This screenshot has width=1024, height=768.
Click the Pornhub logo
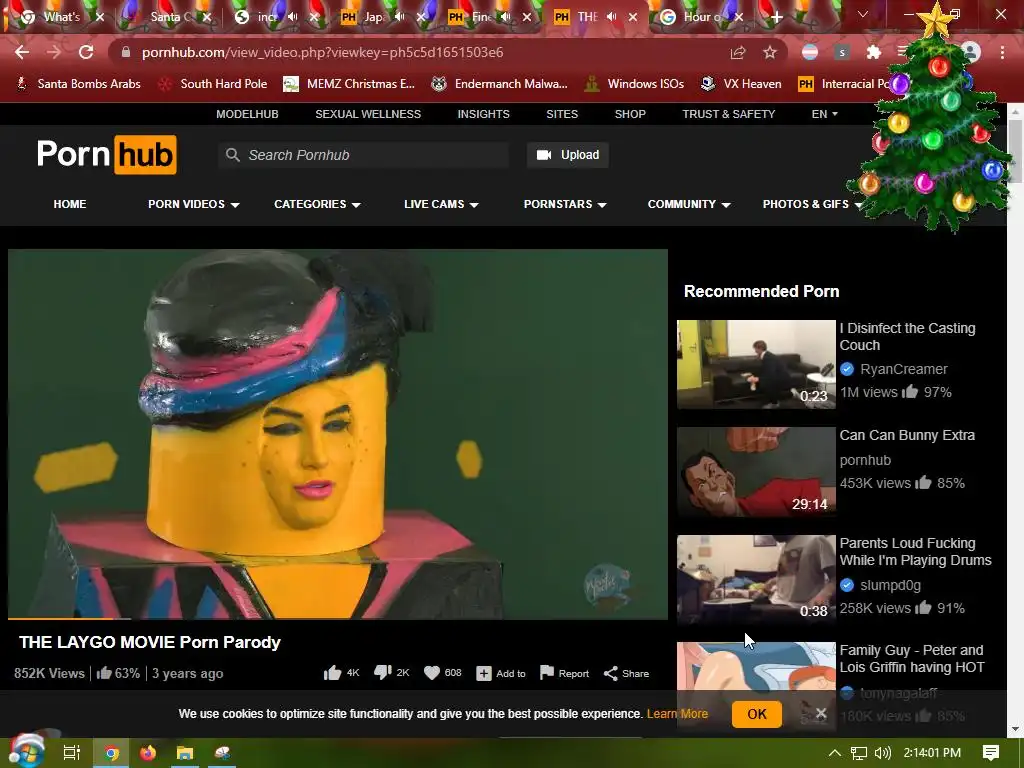106,155
